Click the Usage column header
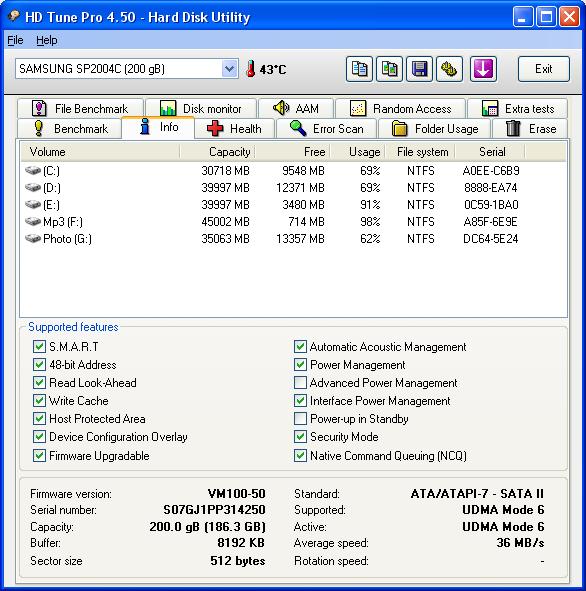586x591 pixels. pyautogui.click(x=358, y=152)
